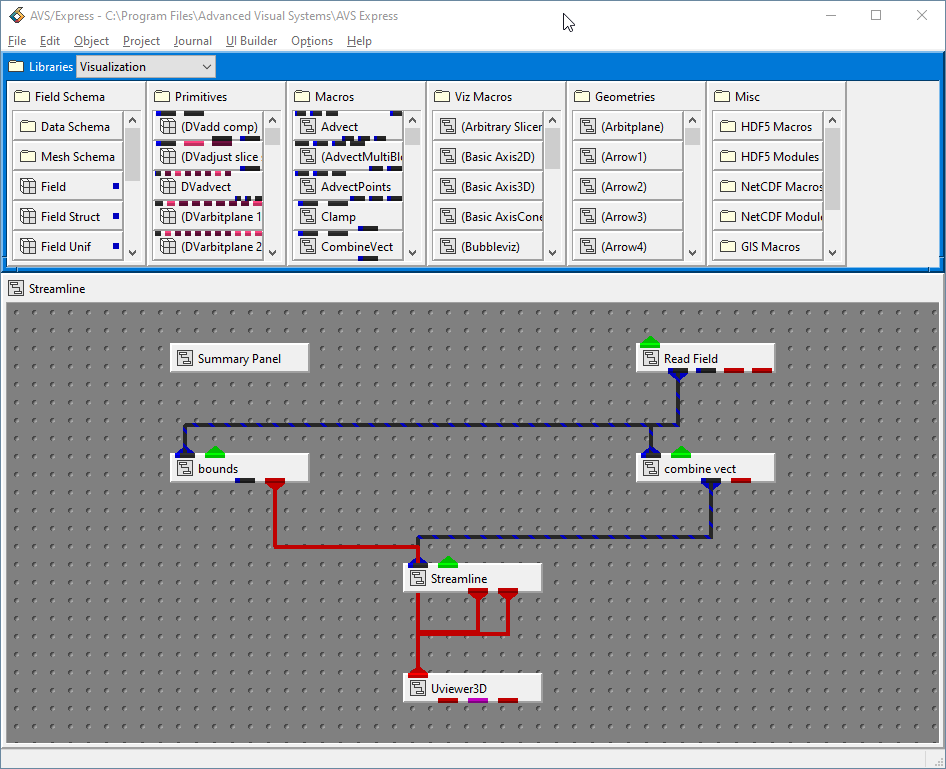Select the Field Struct object icon
Screen dimensions: 946x769
click(28, 216)
